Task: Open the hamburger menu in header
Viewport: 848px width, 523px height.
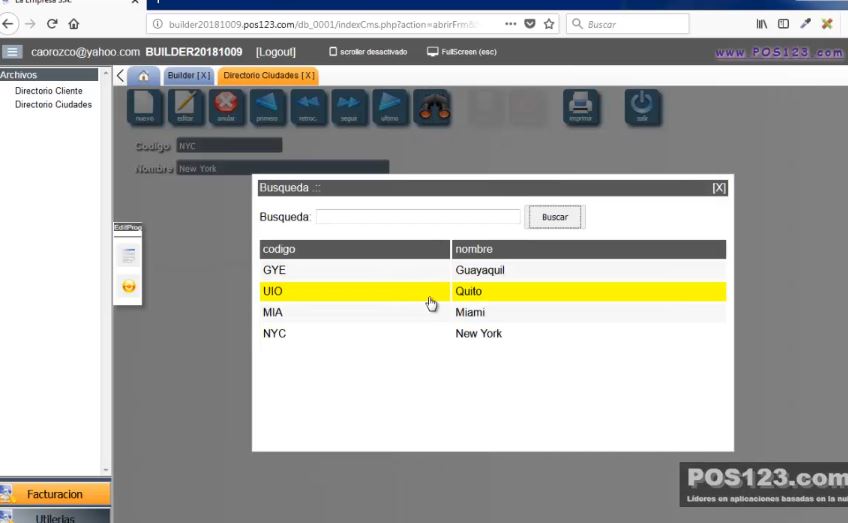Action: click(12, 52)
